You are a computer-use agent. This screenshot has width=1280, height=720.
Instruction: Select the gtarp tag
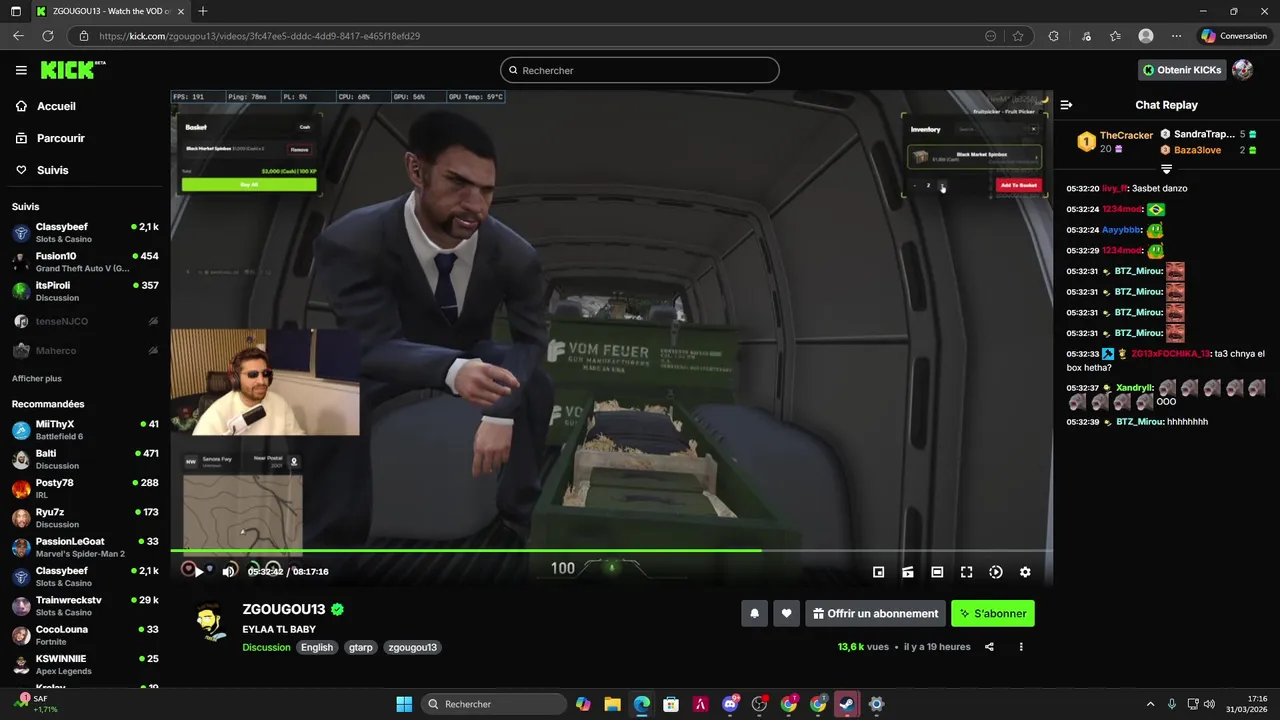[x=361, y=647]
